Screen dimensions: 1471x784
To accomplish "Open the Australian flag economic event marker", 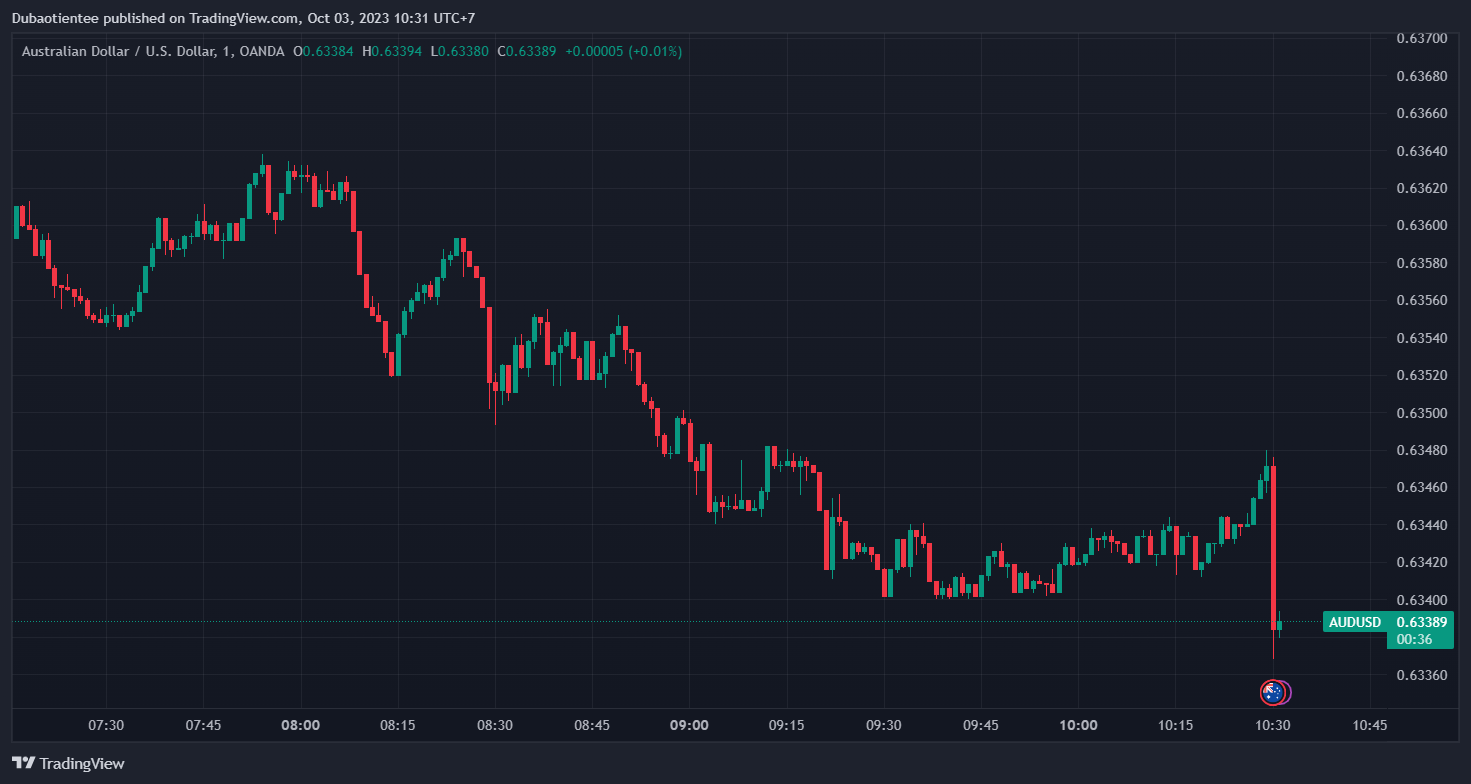I will (x=1271, y=692).
